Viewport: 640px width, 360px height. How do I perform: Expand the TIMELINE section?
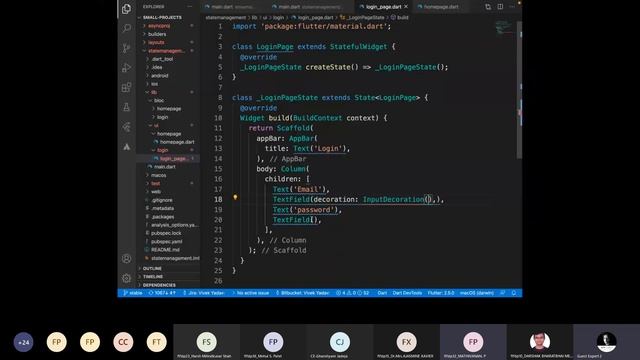[x=153, y=277]
